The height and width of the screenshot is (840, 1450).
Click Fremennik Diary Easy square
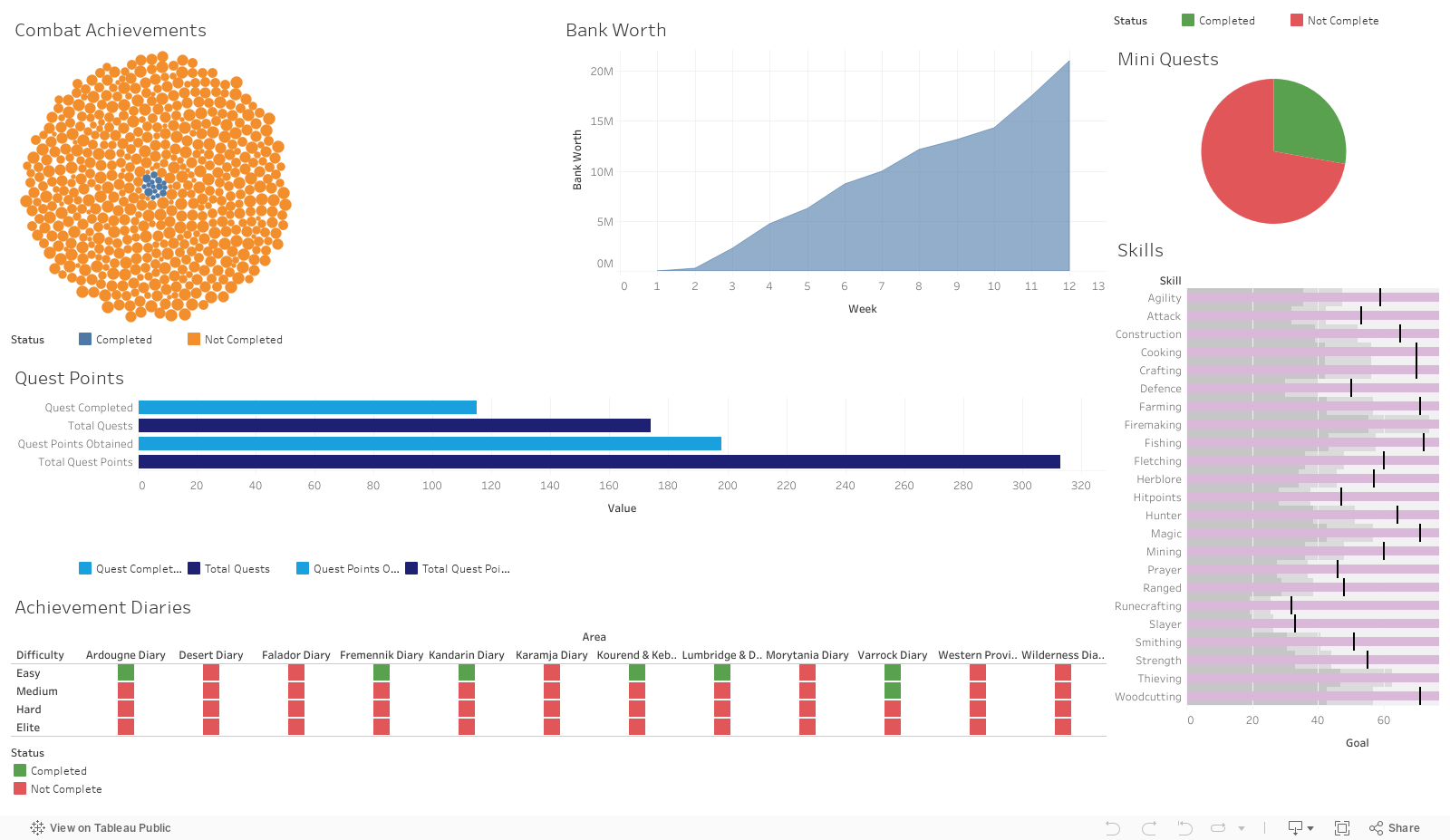(382, 672)
